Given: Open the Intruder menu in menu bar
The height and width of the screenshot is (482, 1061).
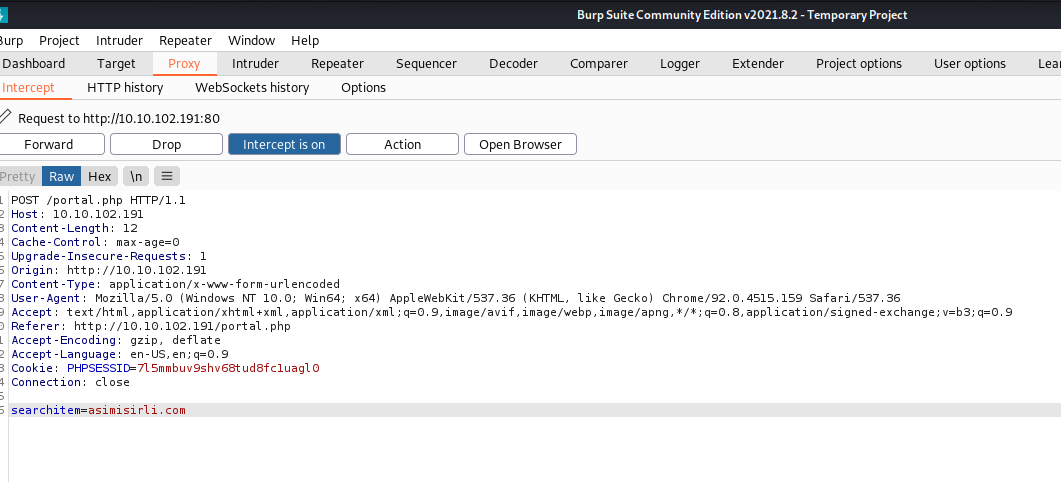Looking at the screenshot, I should point(120,41).
